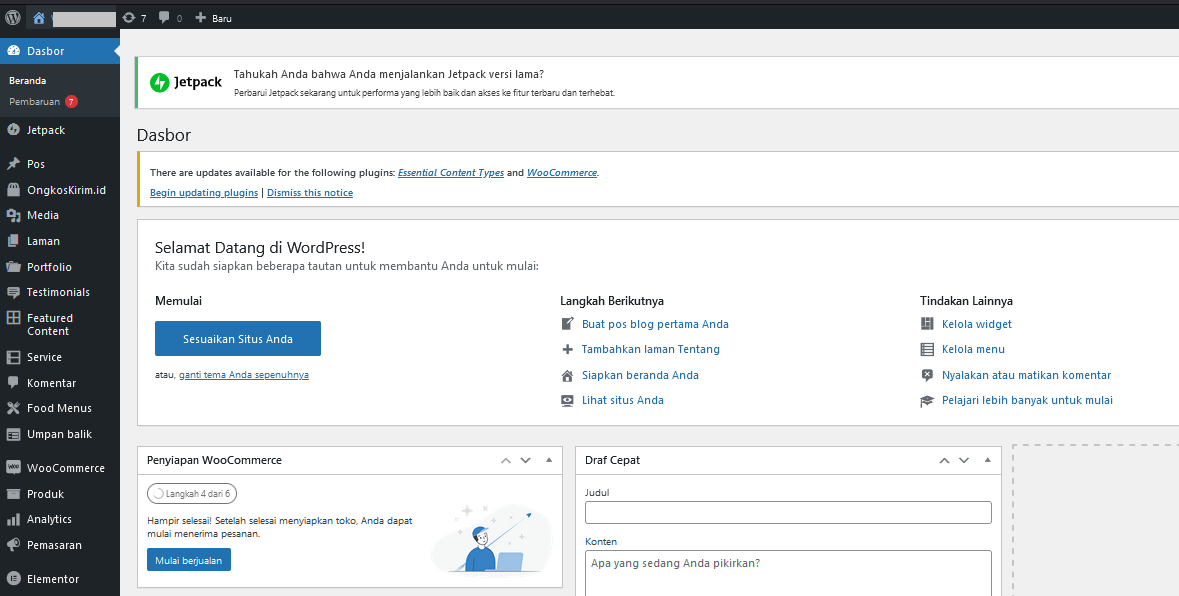This screenshot has width=1179, height=596.
Task: Open the comments bubble icon in admin bar
Action: pyautogui.click(x=164, y=18)
